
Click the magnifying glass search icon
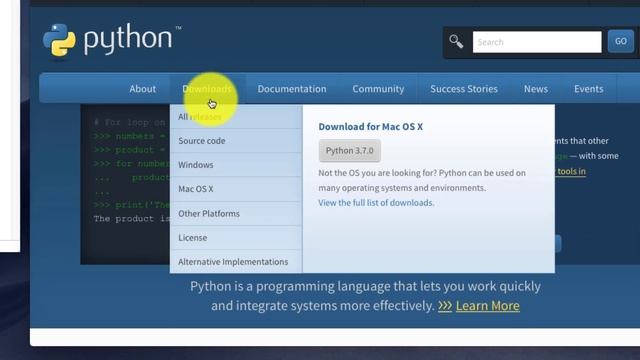point(456,42)
